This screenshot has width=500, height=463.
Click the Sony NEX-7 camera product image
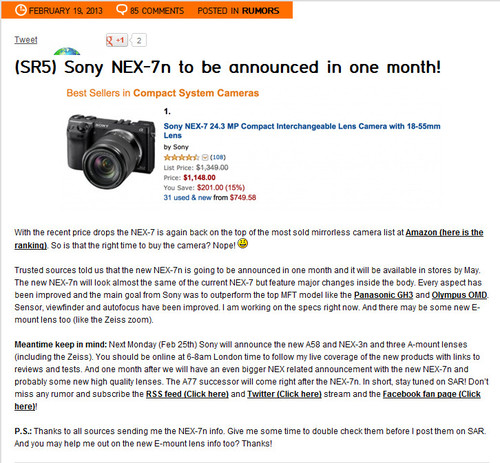click(x=111, y=152)
